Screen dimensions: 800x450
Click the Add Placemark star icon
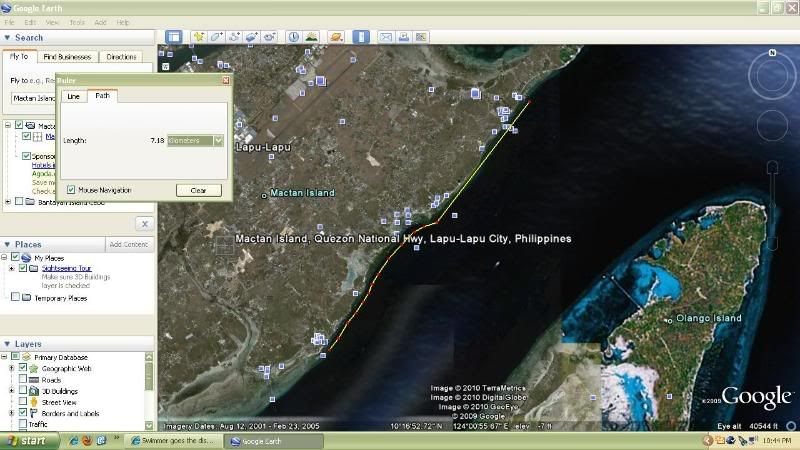coord(198,37)
